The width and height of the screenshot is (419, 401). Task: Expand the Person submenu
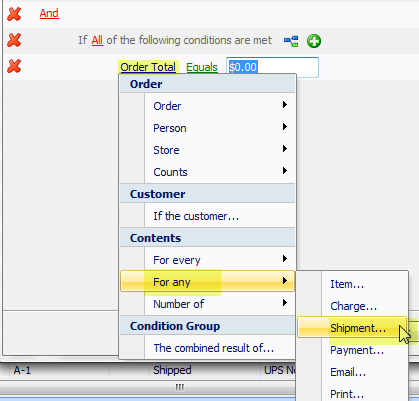click(208, 128)
